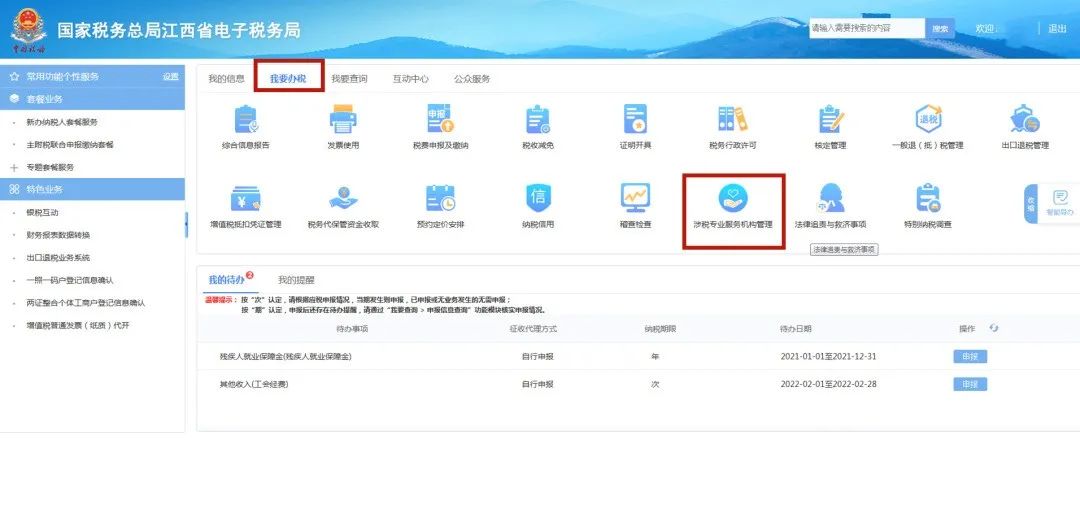Click date 2021-01-01至2021-12-31 cell
The image size is (1080, 508).
[x=829, y=357]
